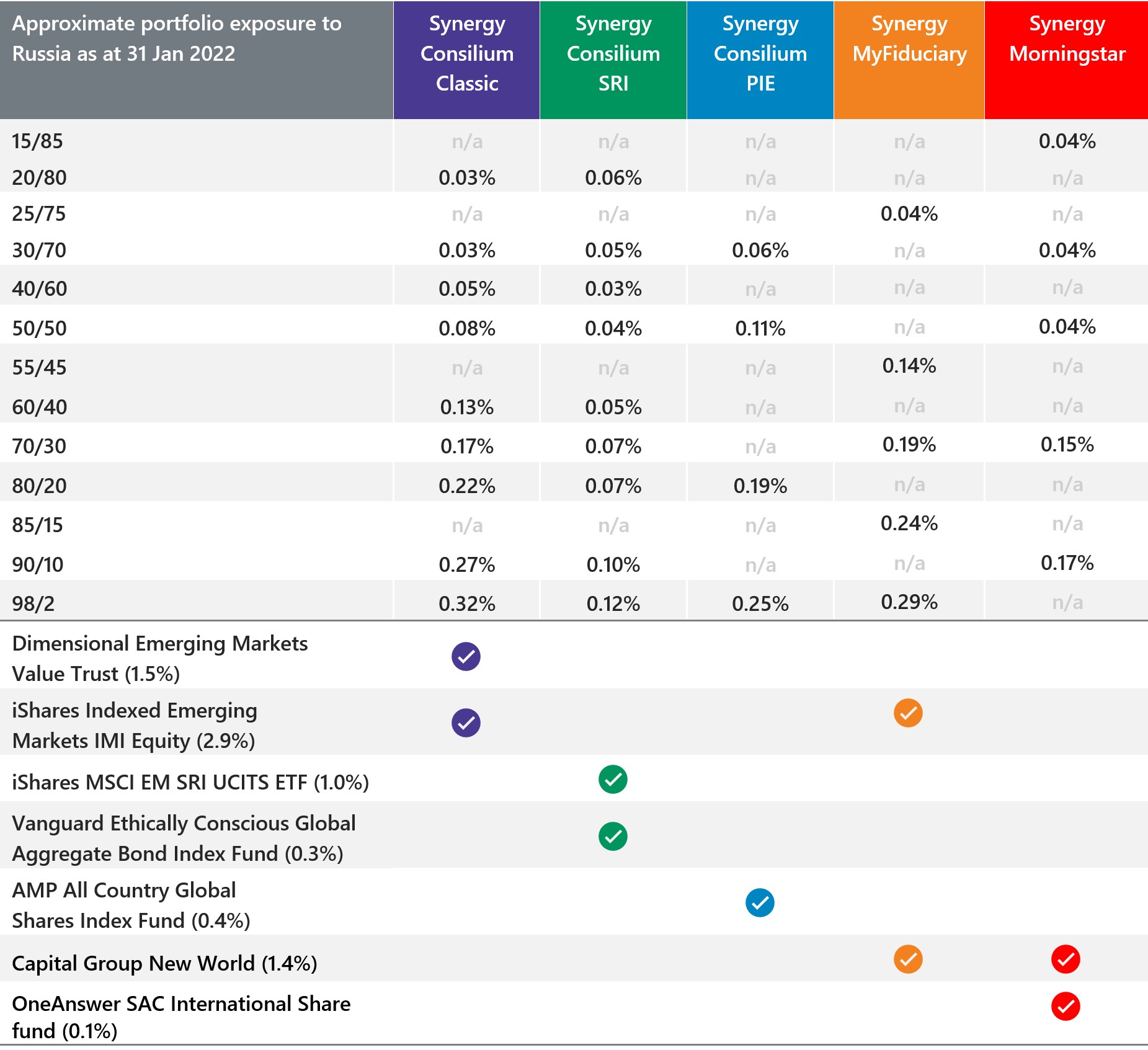Click the green checkmark for Vanguard Ethically Conscious fund
This screenshot has height=1050, width=1148.
tap(613, 836)
